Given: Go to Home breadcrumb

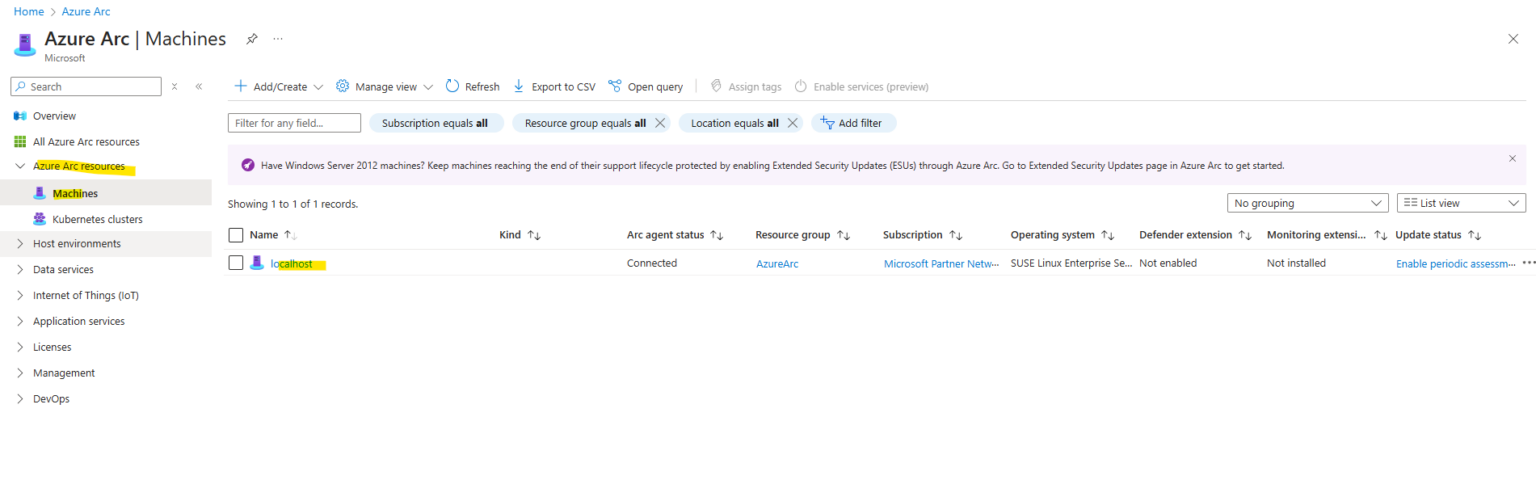Looking at the screenshot, I should (28, 11).
